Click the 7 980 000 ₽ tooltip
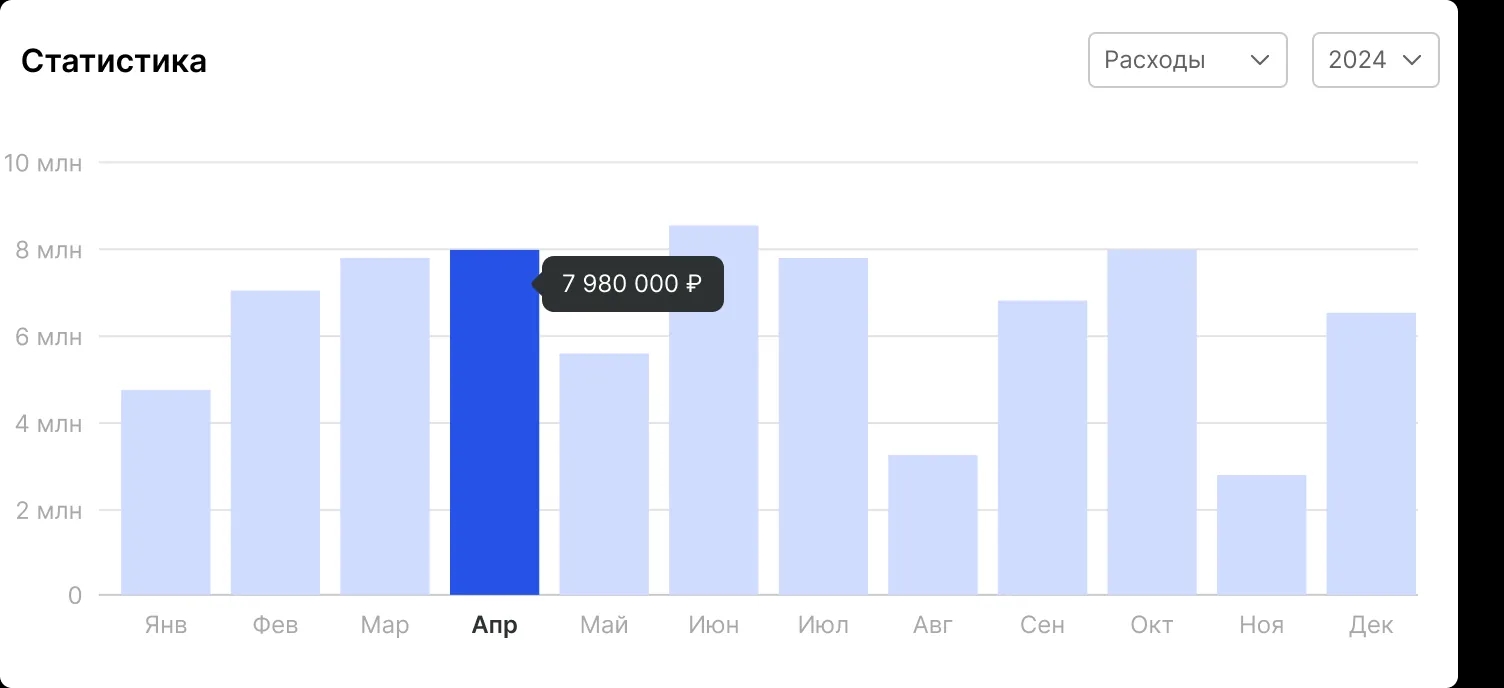 632,284
